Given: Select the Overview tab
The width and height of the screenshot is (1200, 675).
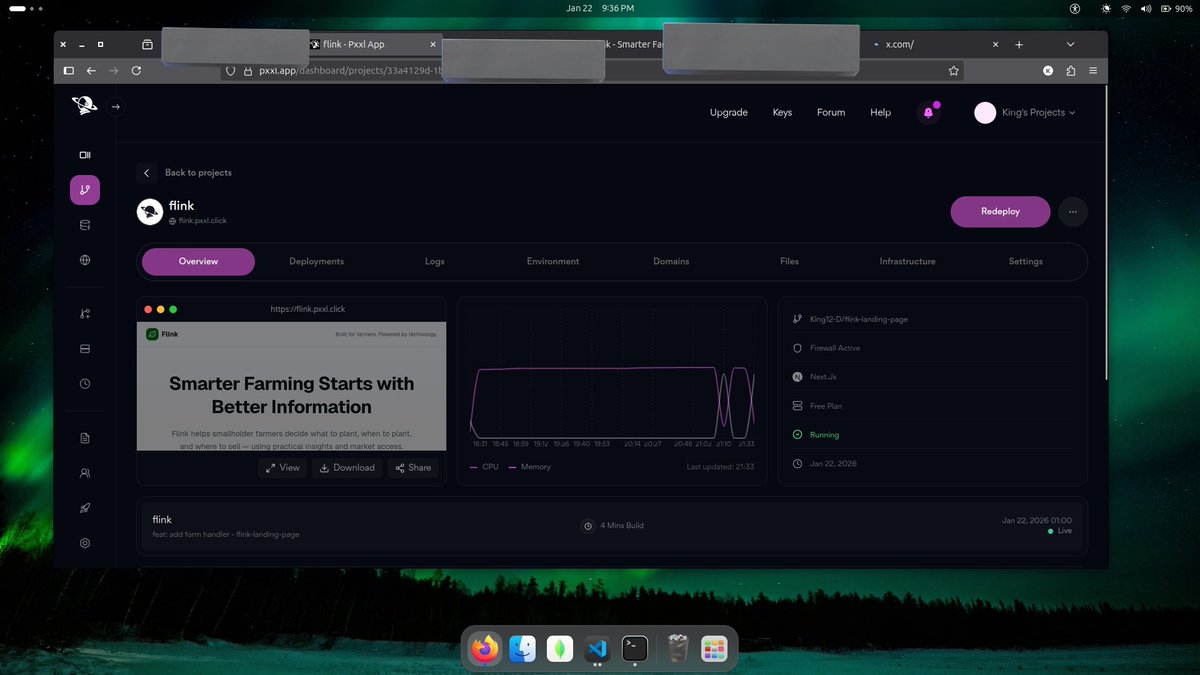Looking at the screenshot, I should (198, 262).
